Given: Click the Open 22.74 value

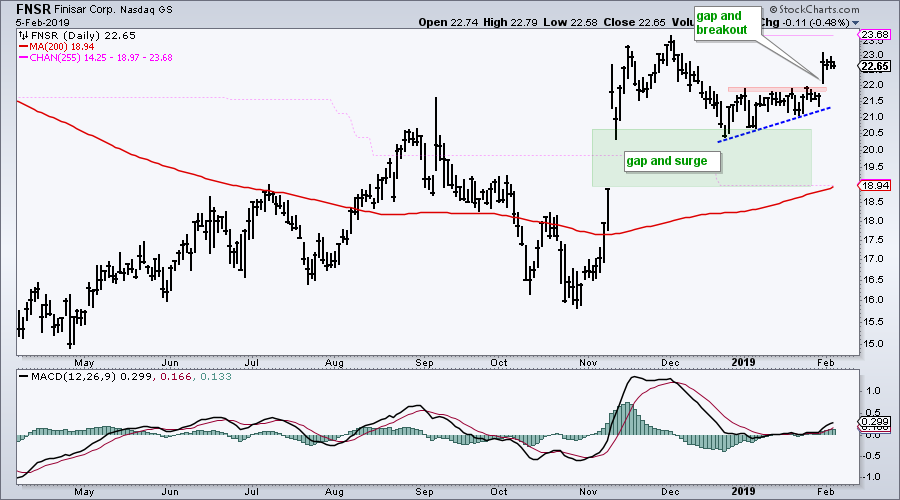Looking at the screenshot, I should pos(448,22).
